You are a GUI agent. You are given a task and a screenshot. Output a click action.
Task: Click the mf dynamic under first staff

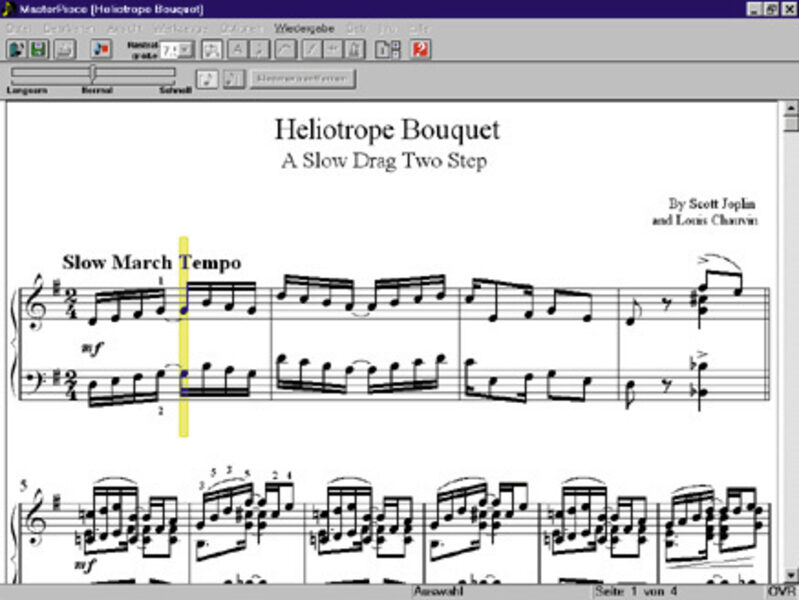[x=92, y=349]
